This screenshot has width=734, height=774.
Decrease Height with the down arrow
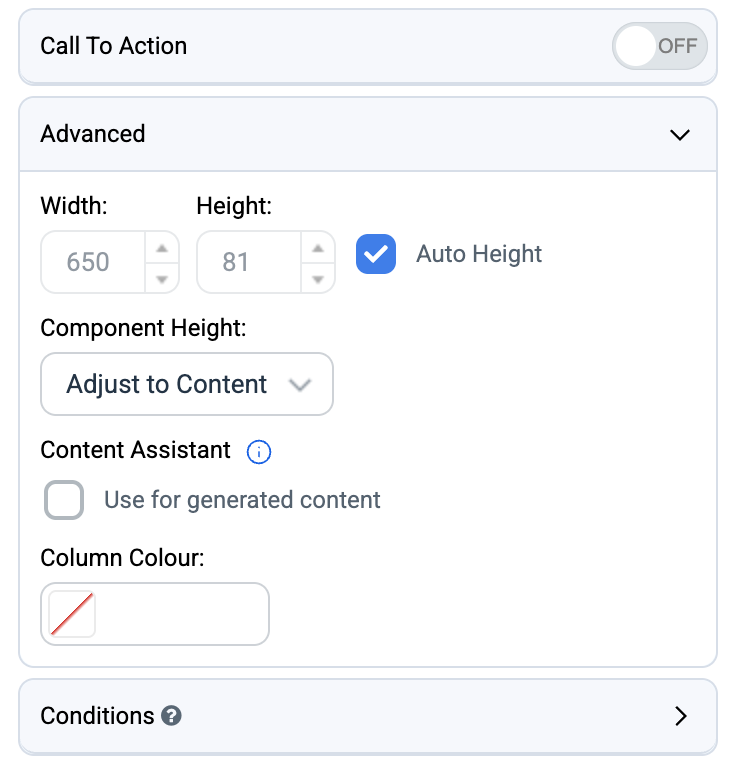click(x=318, y=278)
